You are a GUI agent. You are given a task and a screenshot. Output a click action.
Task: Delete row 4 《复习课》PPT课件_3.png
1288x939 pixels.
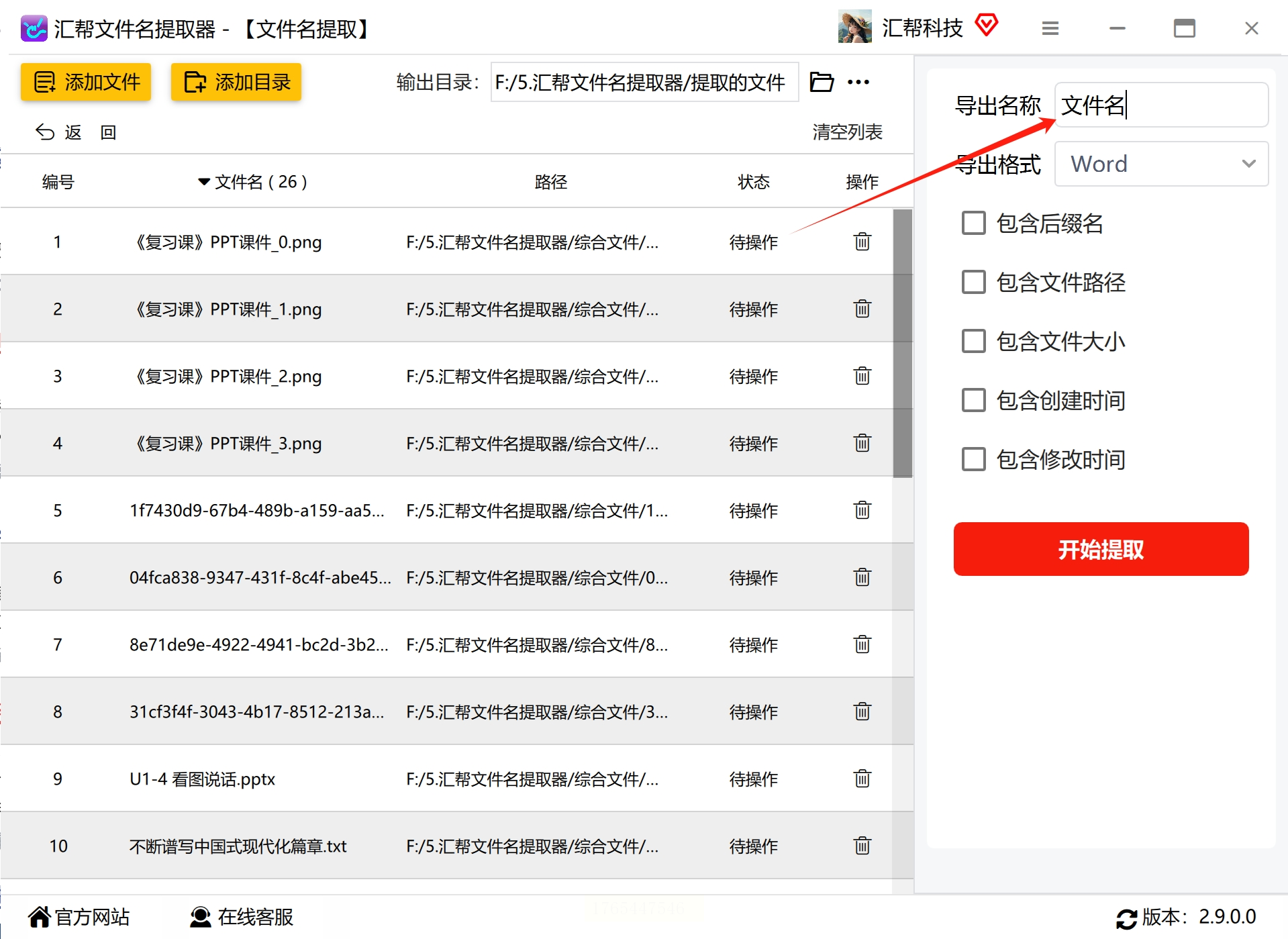(862, 443)
